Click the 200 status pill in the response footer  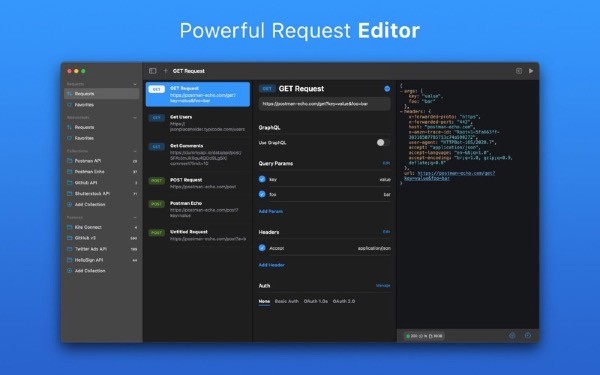[424, 336]
